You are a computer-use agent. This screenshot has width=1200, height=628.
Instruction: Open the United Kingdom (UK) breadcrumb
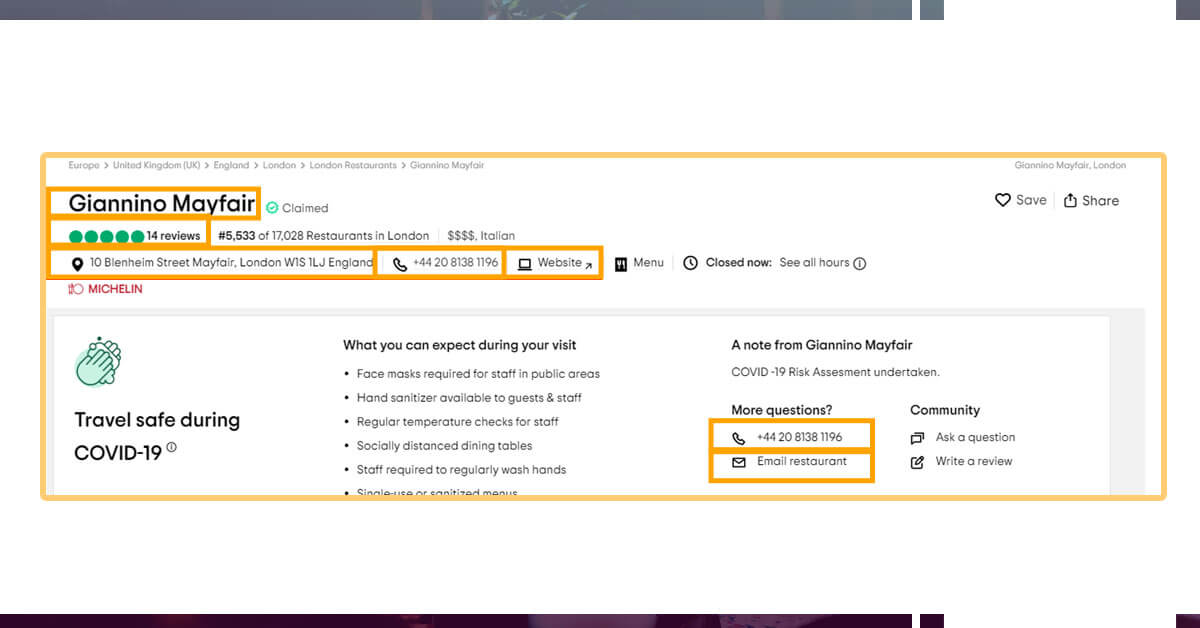157,165
